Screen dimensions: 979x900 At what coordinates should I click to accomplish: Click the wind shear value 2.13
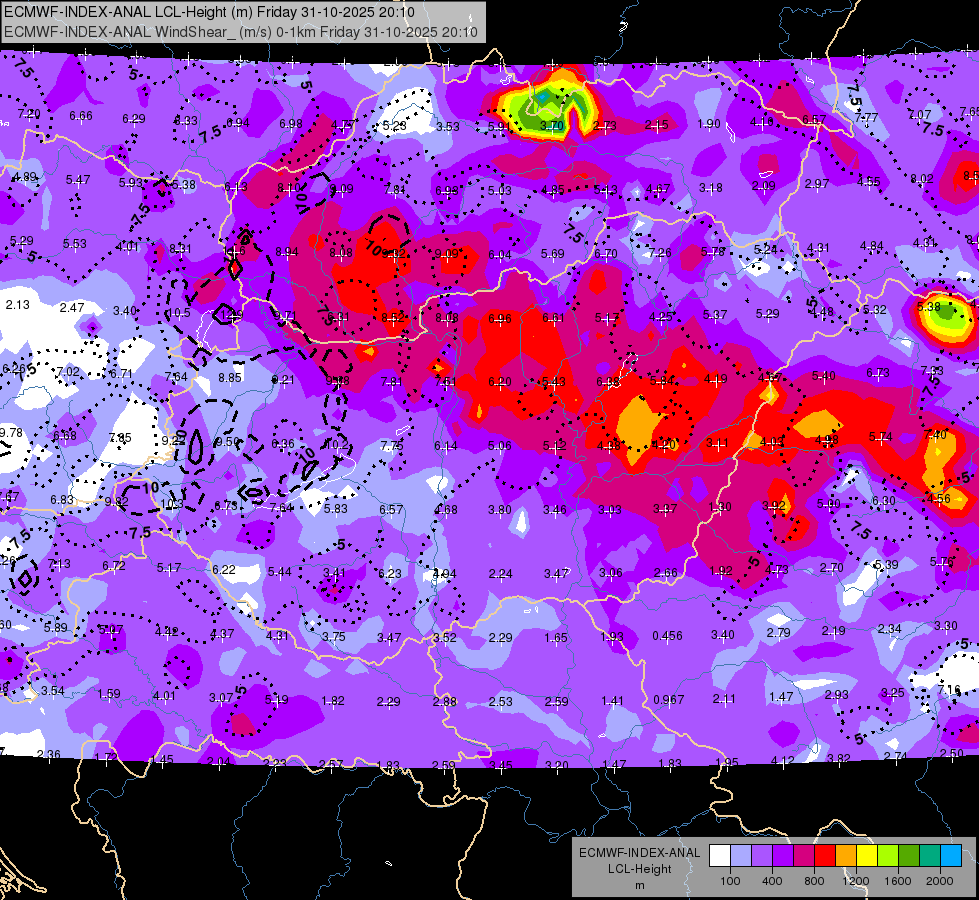click(17, 305)
